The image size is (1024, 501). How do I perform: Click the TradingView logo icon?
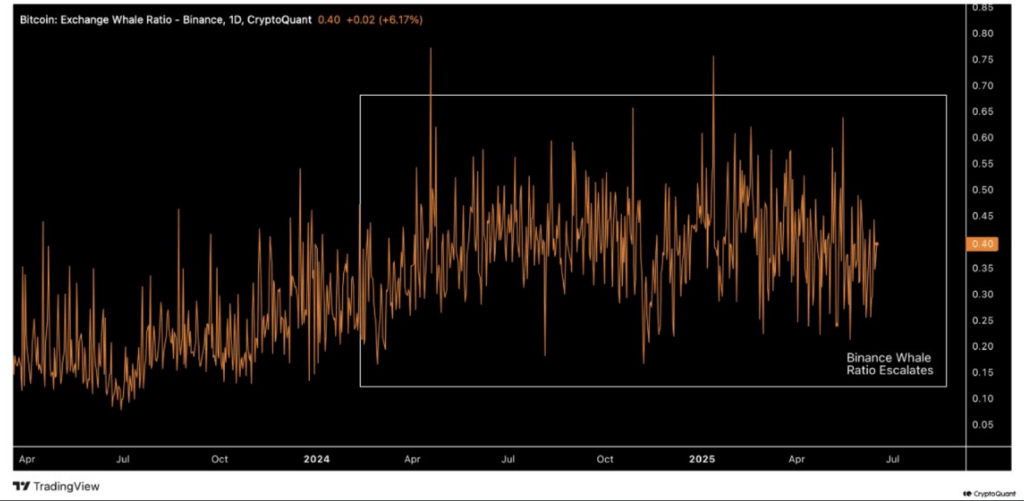coord(21,486)
